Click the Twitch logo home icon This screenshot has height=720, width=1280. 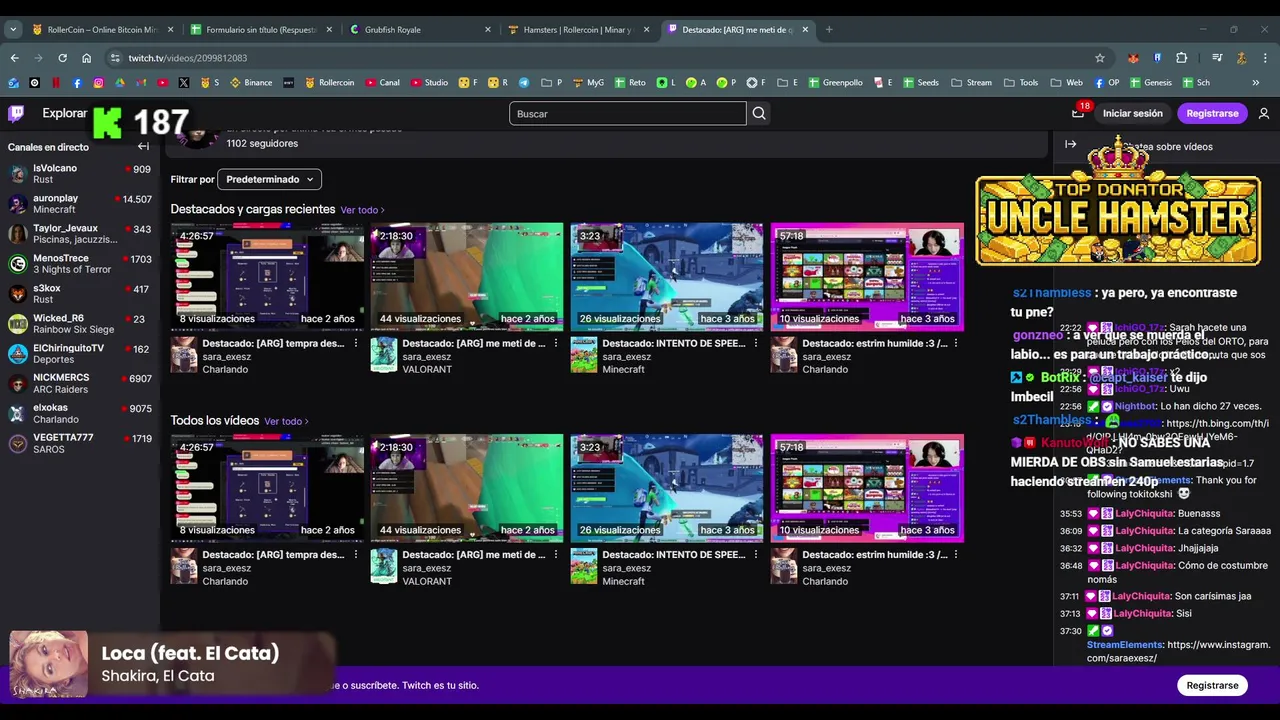pos(16,113)
